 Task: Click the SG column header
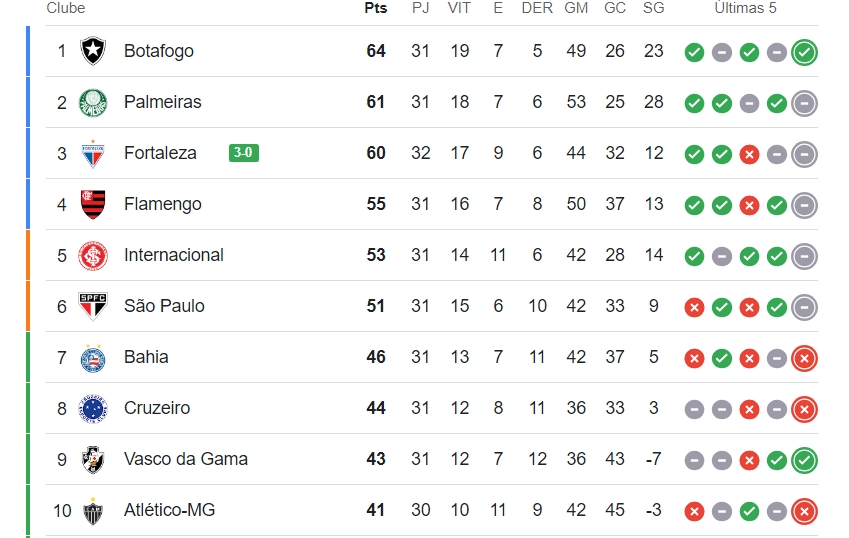coord(654,8)
